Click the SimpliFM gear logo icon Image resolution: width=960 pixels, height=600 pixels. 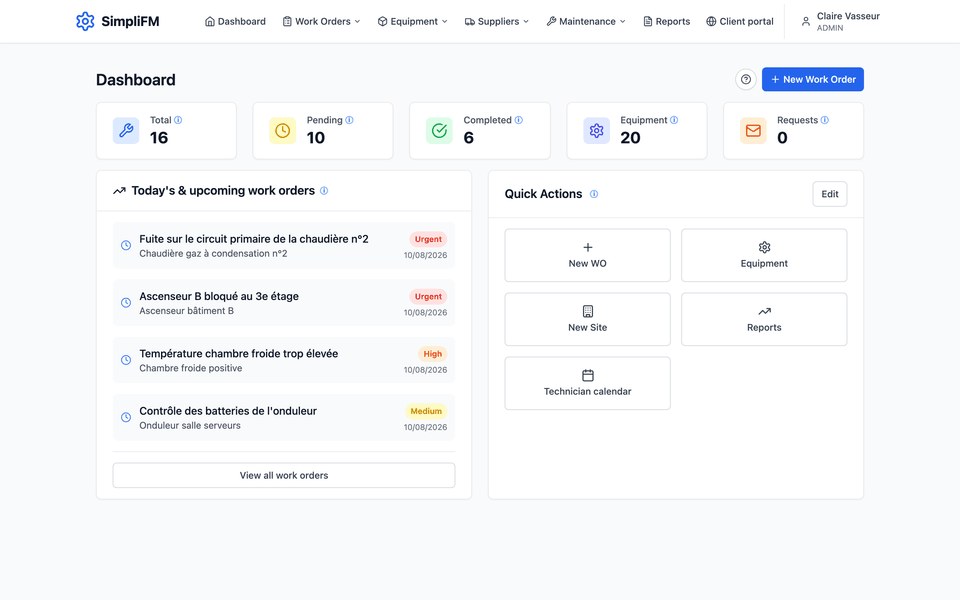pos(85,21)
